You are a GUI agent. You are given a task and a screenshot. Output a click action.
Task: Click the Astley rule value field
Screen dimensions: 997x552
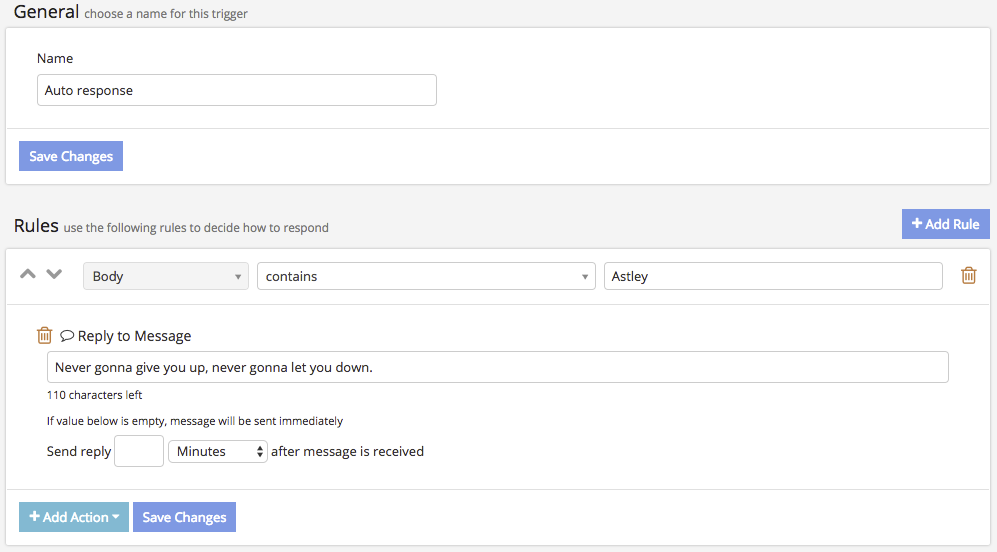coord(772,276)
